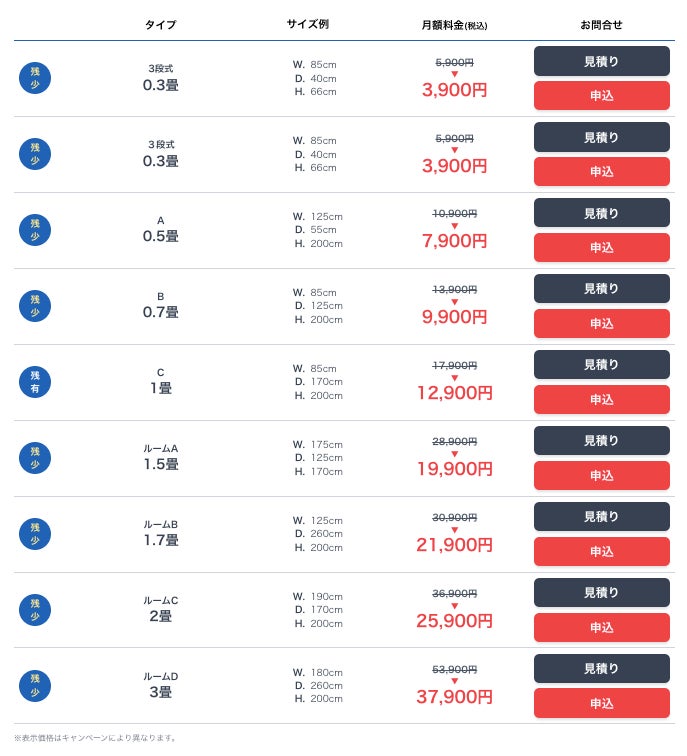
Task: Click the 残少 badge in the ルームB row
Action: tap(35, 534)
